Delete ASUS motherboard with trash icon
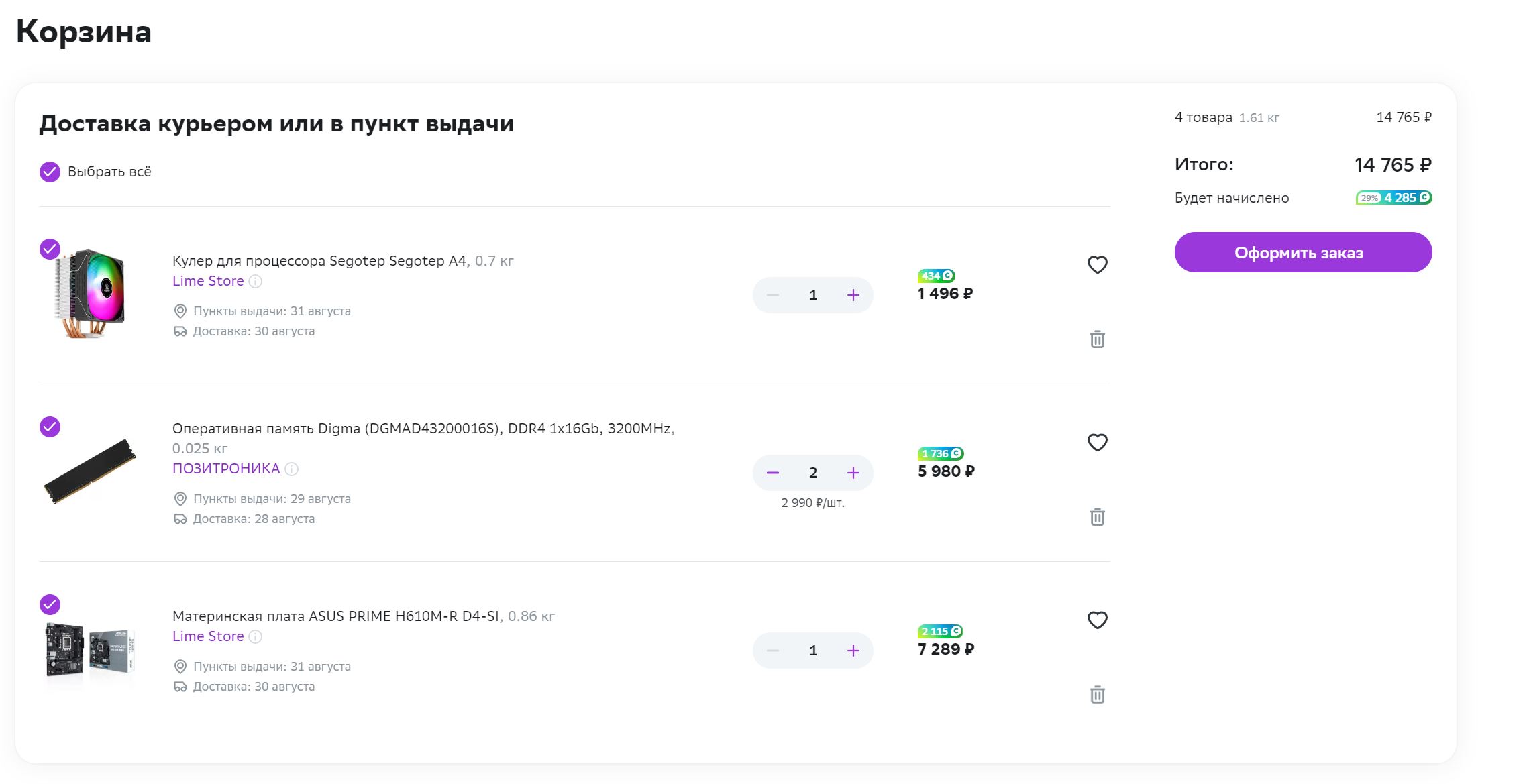 coord(1097,695)
